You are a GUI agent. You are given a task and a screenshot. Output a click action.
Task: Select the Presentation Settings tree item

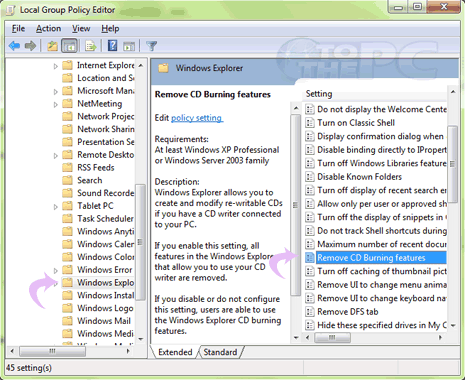click(x=105, y=142)
